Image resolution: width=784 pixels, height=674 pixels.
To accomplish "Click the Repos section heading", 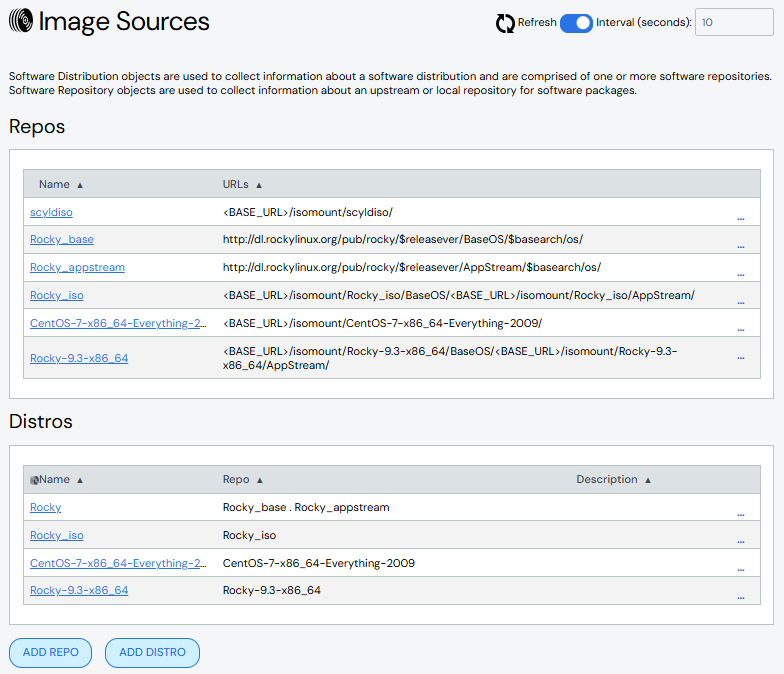I will [x=37, y=126].
